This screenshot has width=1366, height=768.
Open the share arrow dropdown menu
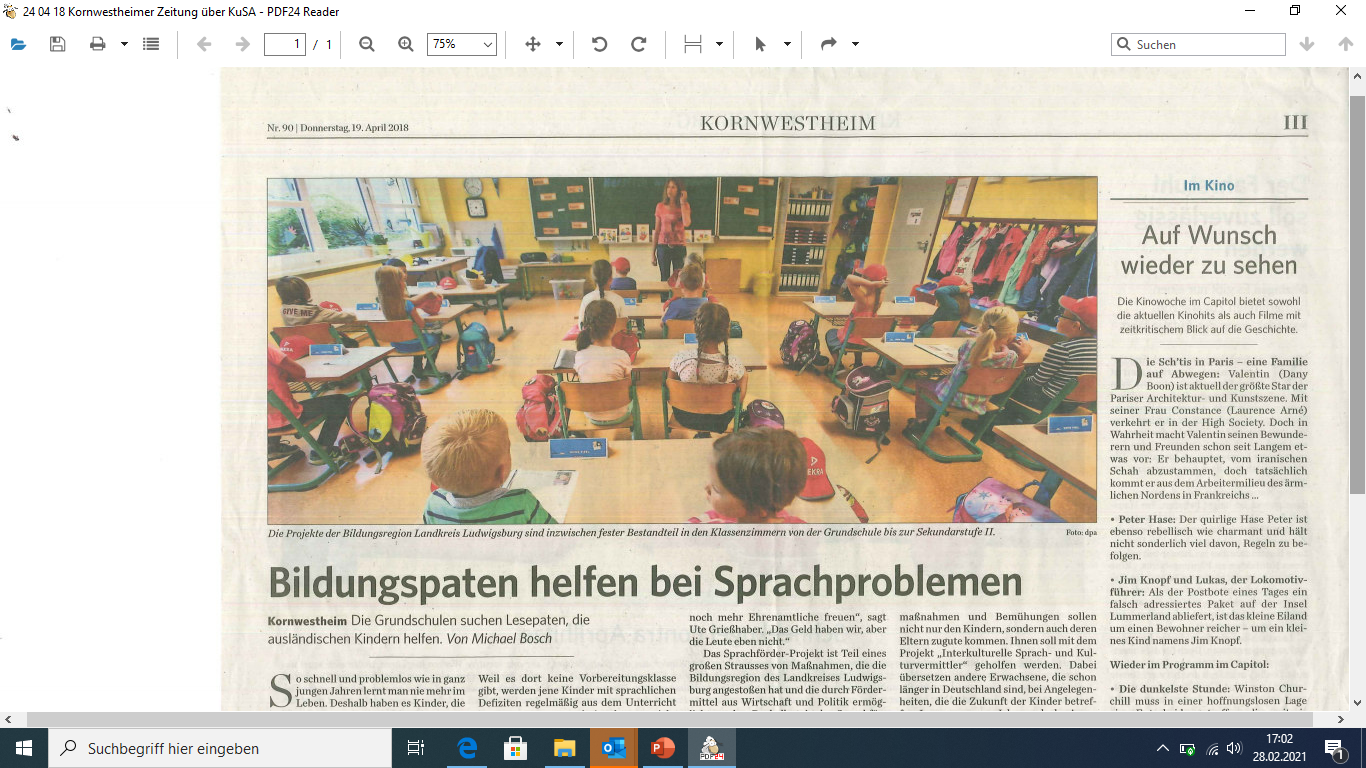coord(855,44)
